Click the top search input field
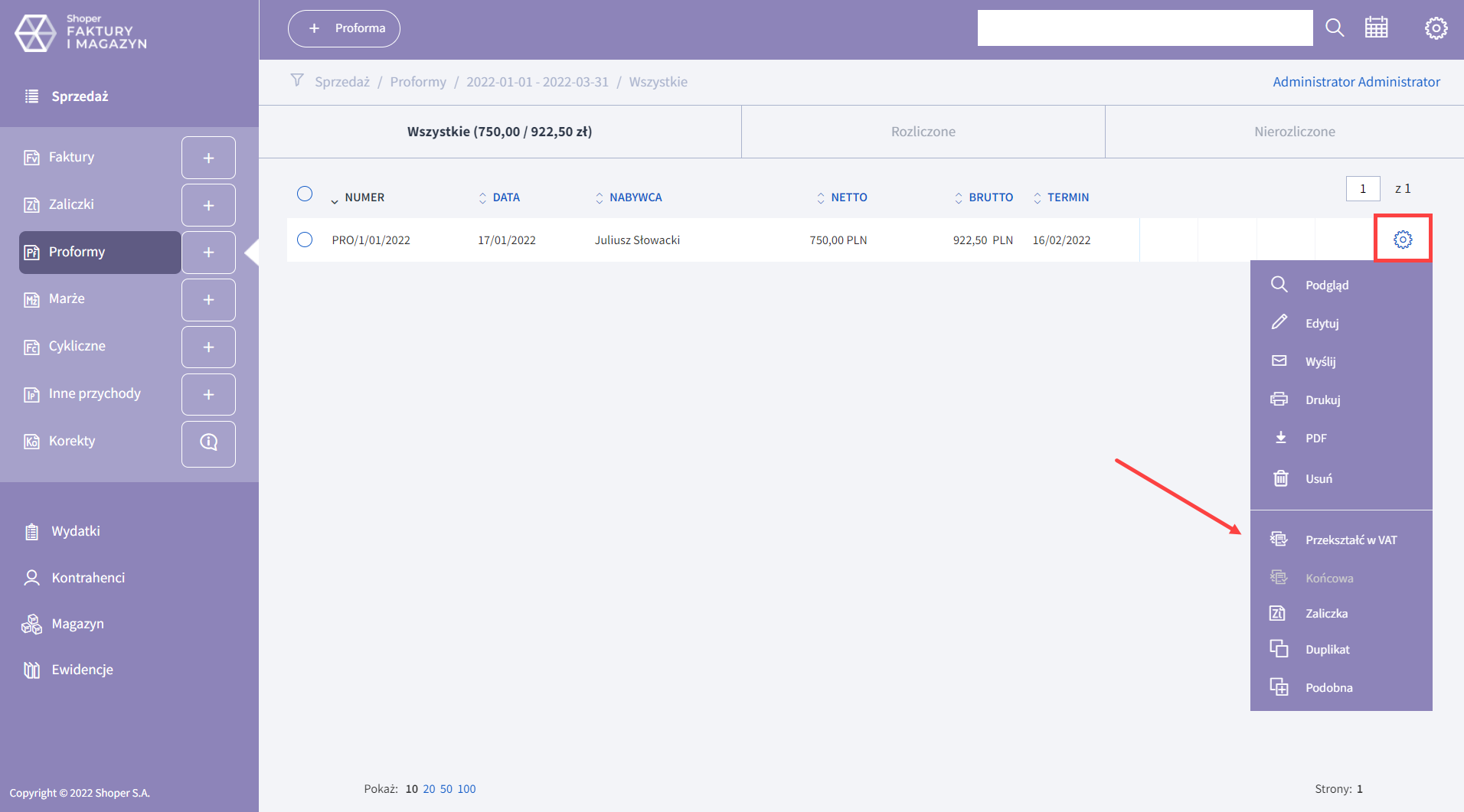 point(1145,28)
